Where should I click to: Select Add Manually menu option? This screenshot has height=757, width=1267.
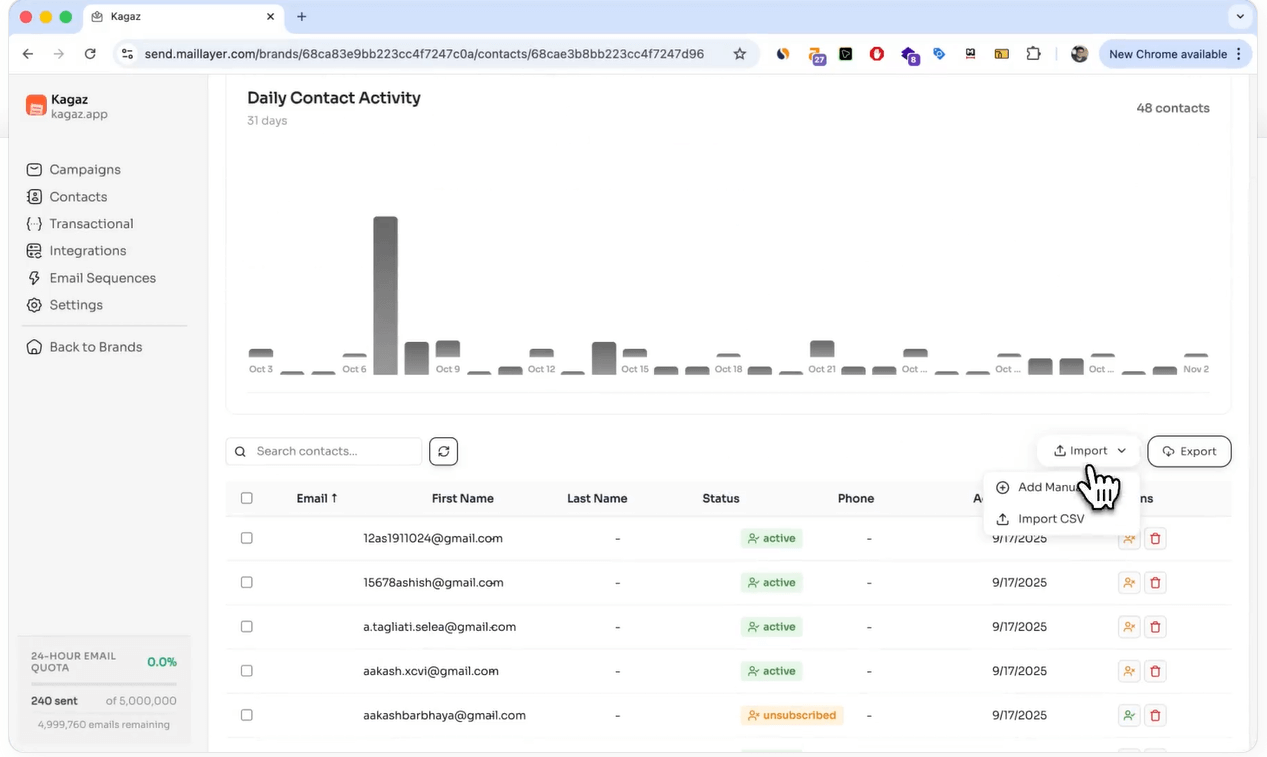tap(1046, 487)
